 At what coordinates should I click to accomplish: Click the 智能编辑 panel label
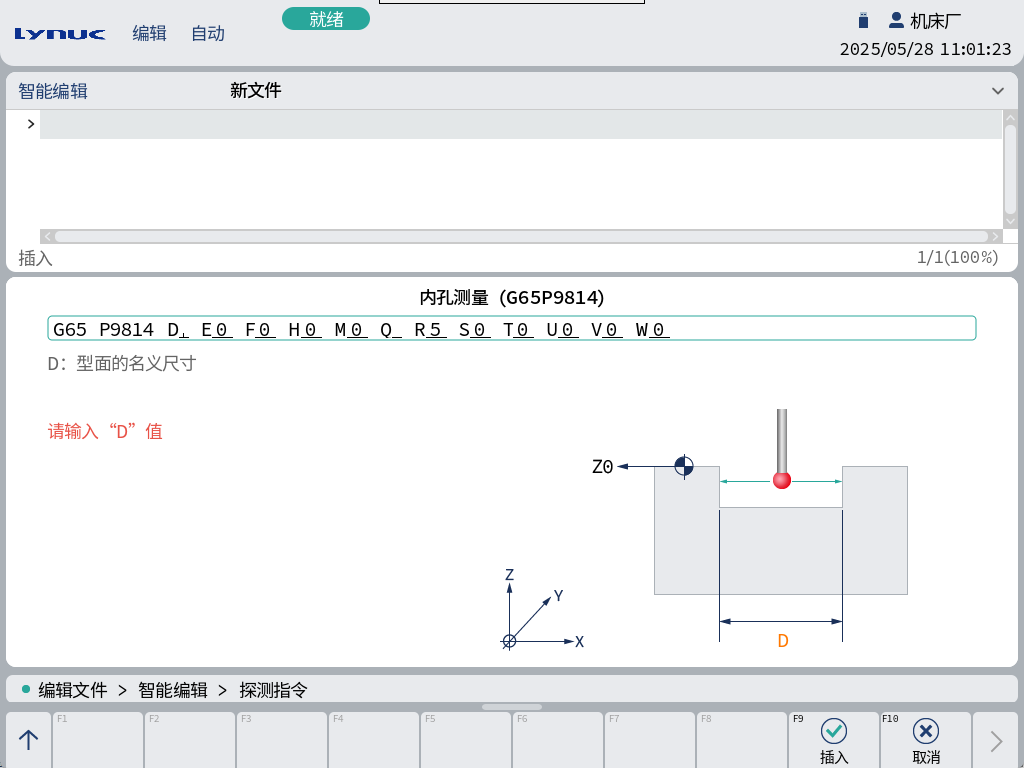(x=53, y=91)
